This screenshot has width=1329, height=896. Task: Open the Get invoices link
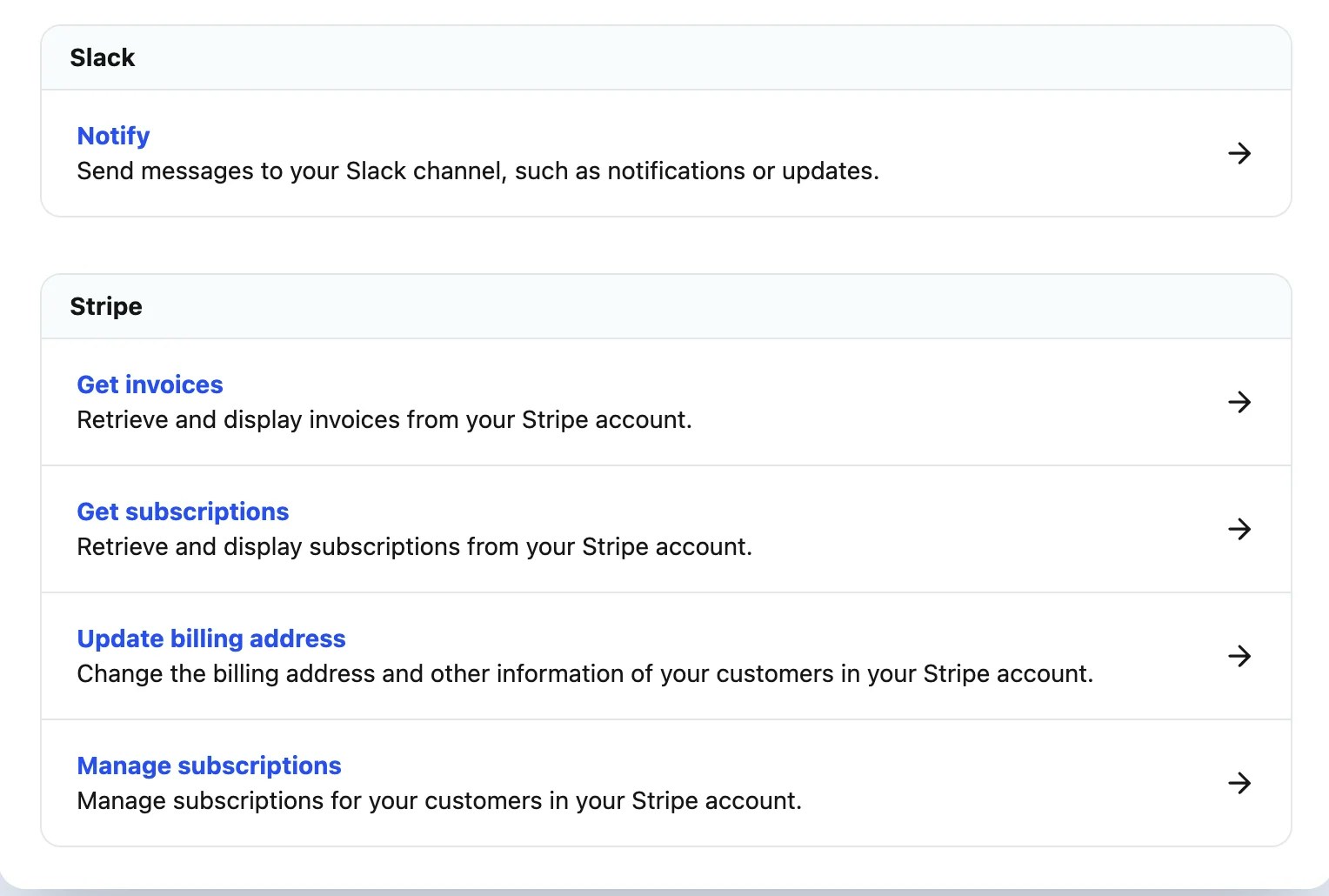pos(150,384)
